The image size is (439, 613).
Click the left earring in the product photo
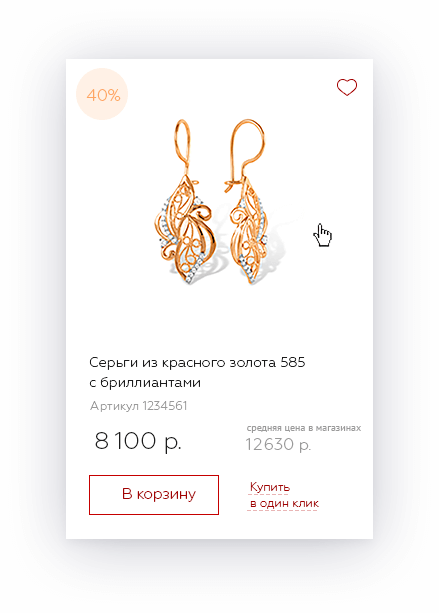pos(184,202)
